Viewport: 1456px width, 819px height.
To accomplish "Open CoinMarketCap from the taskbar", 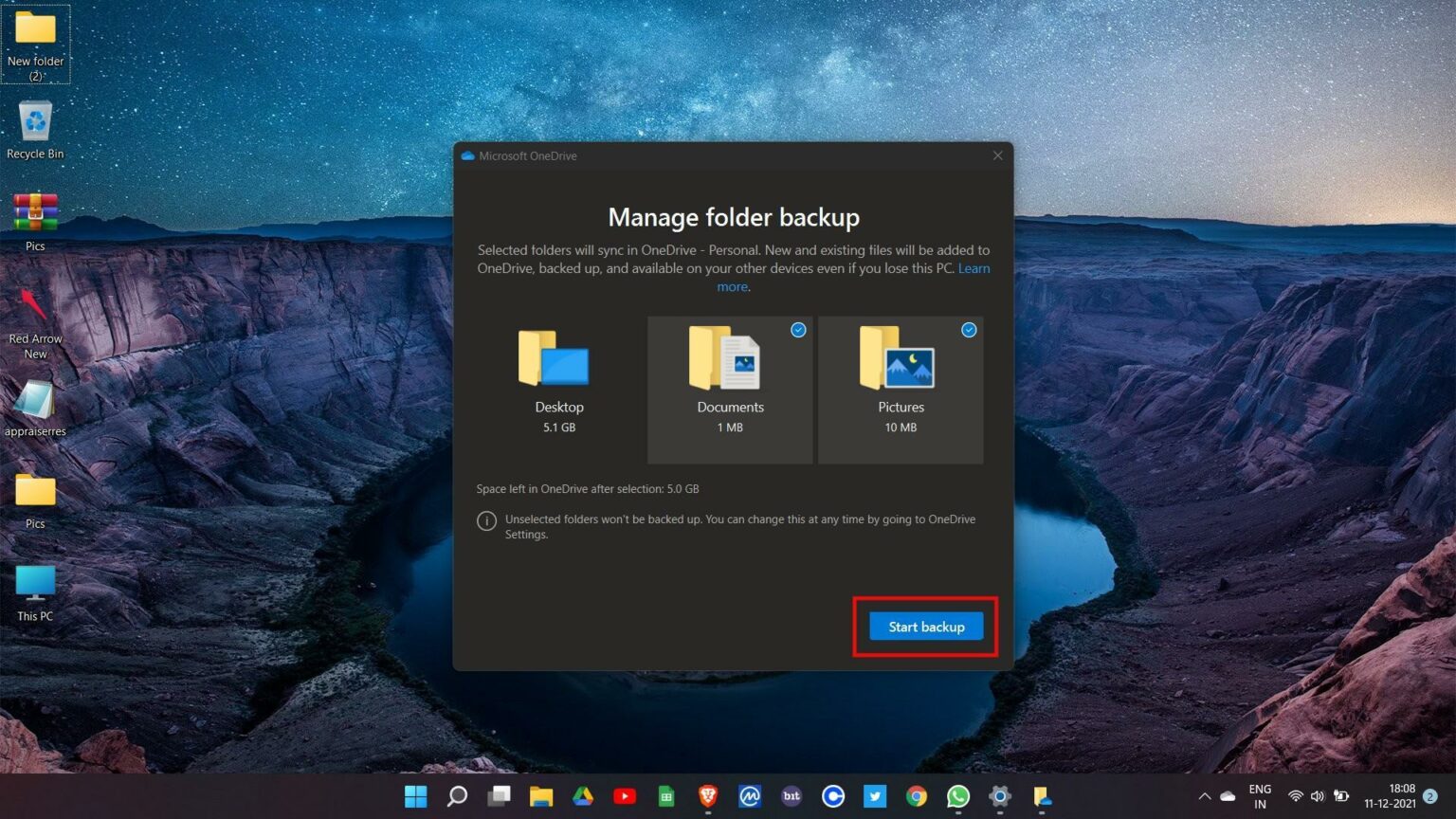I will pos(750,796).
